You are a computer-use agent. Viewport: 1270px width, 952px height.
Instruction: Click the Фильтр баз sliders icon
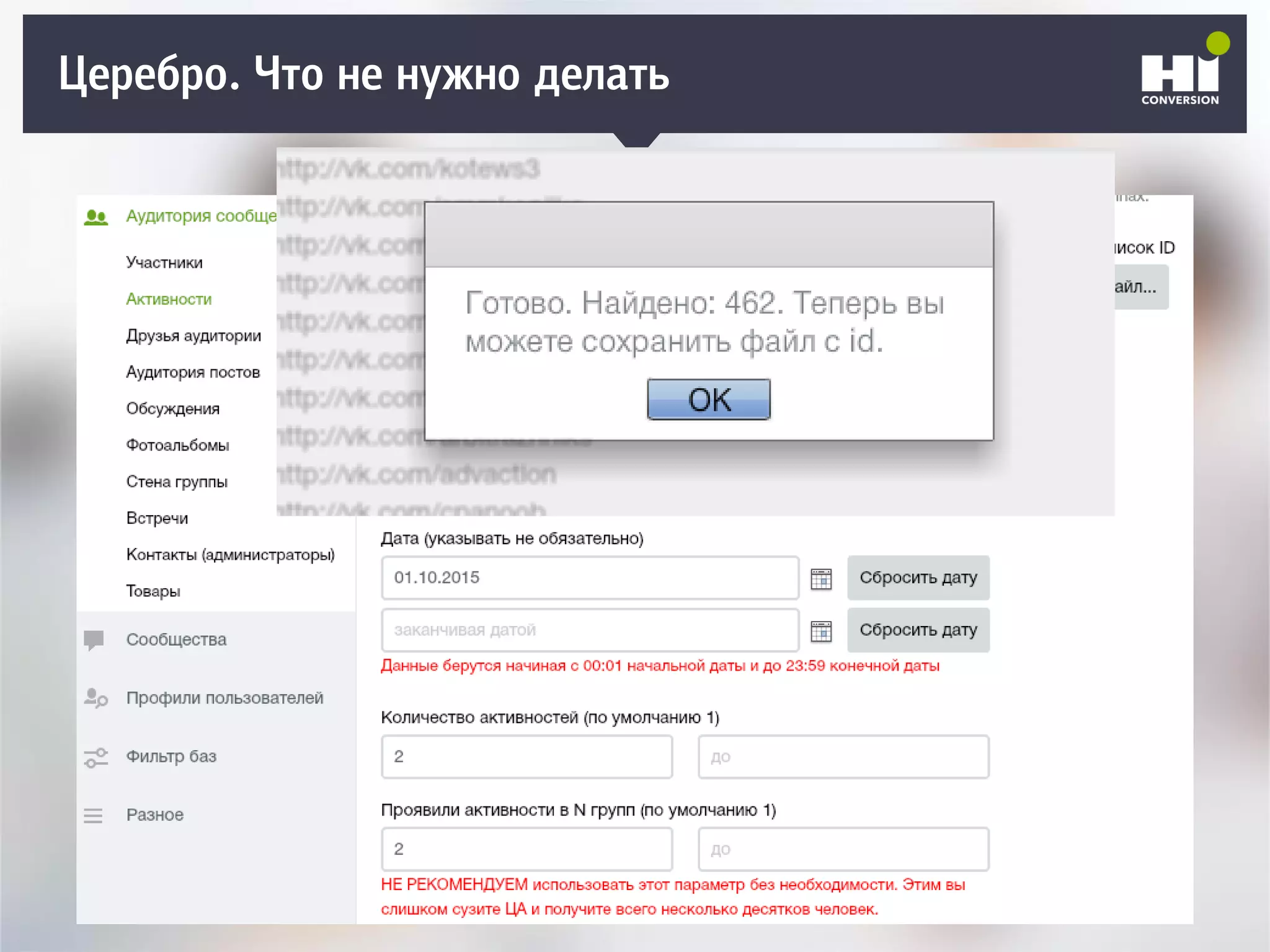95,757
